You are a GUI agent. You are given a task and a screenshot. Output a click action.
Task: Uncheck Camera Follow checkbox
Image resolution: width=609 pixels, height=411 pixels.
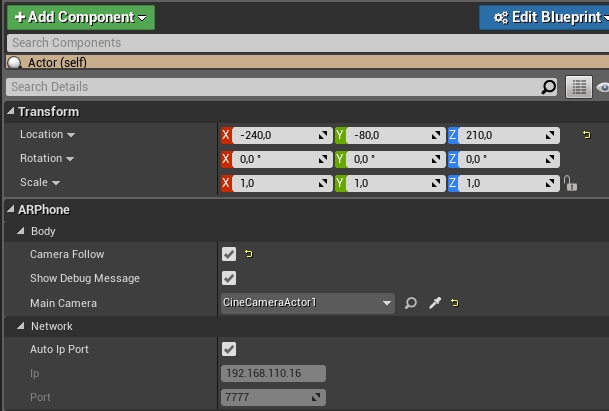pos(229,254)
